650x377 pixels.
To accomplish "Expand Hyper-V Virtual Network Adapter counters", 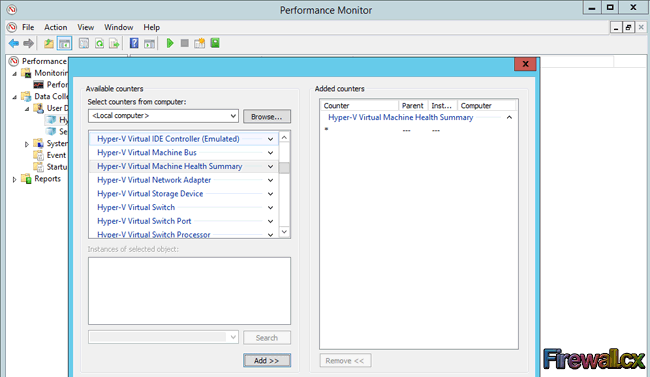I will point(270,180).
